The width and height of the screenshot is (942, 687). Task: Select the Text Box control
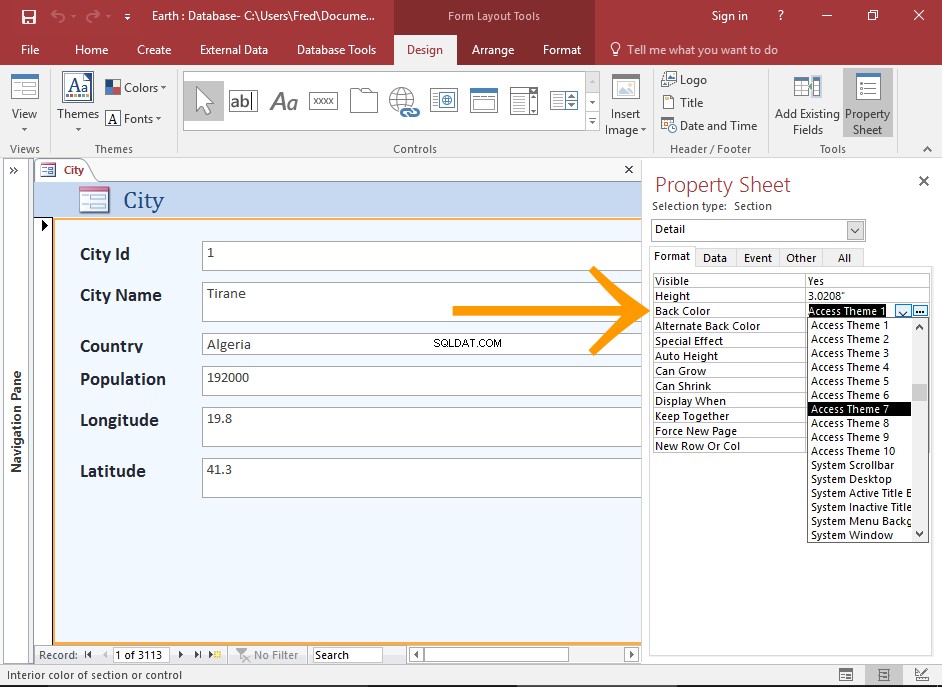point(243,101)
